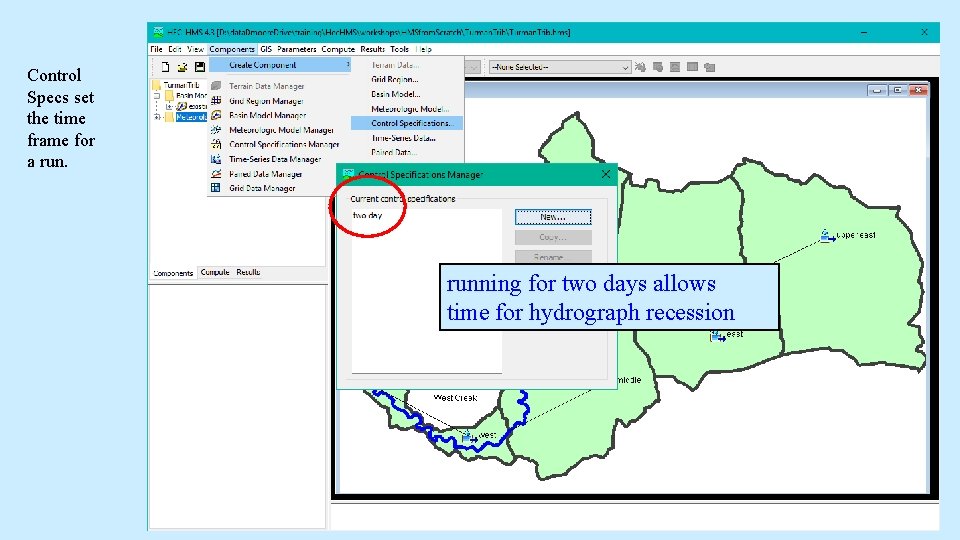This screenshot has width=960, height=540.
Task: Select Basin Model... in submenu
Action: tap(396, 94)
